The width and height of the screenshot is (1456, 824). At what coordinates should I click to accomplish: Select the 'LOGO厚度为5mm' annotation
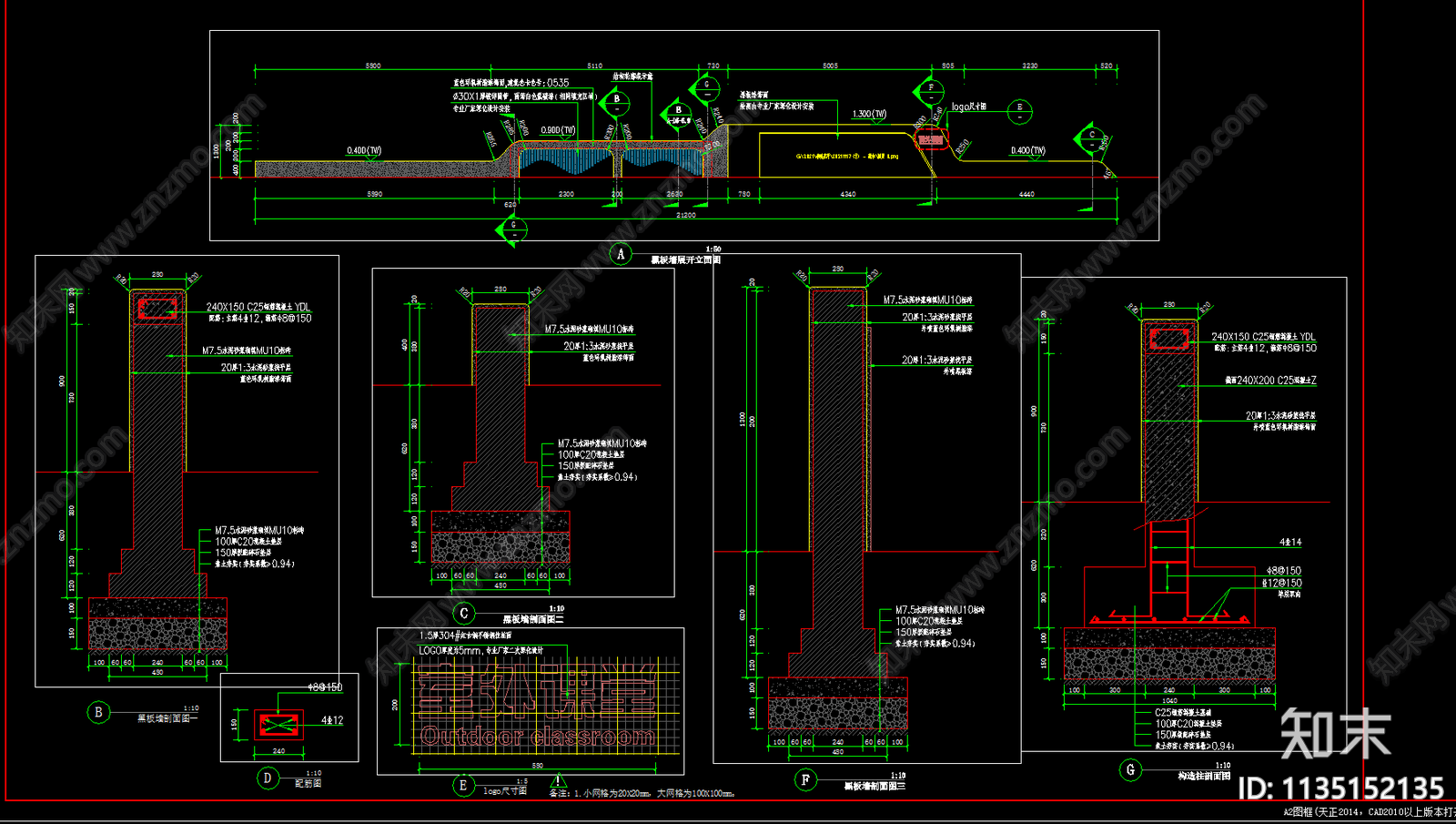[480, 650]
